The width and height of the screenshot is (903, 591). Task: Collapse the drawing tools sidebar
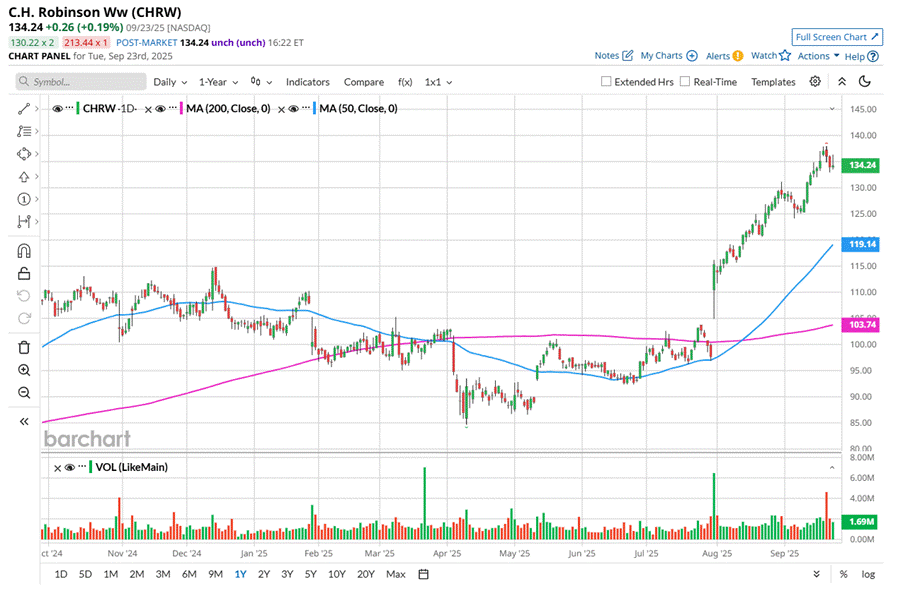(x=24, y=422)
